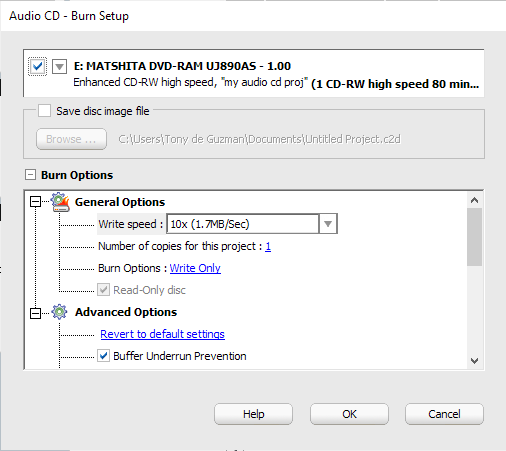The height and width of the screenshot is (451, 506).
Task: Select the General Options heading
Action: click(x=120, y=202)
